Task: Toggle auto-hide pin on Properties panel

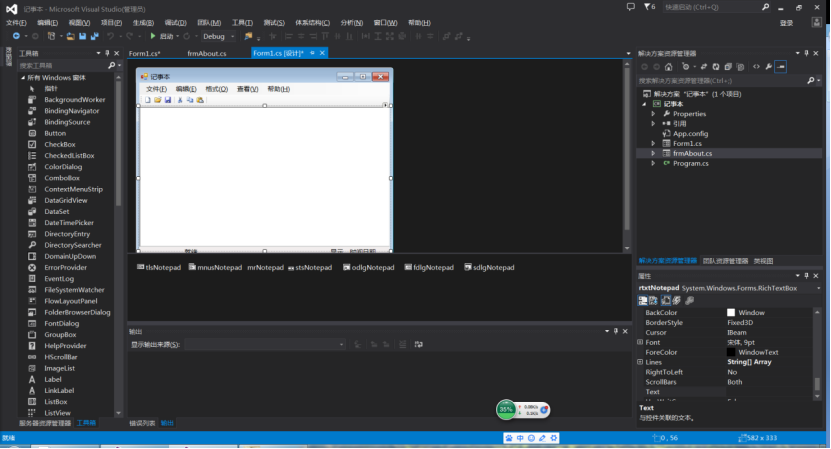Action: tap(807, 276)
